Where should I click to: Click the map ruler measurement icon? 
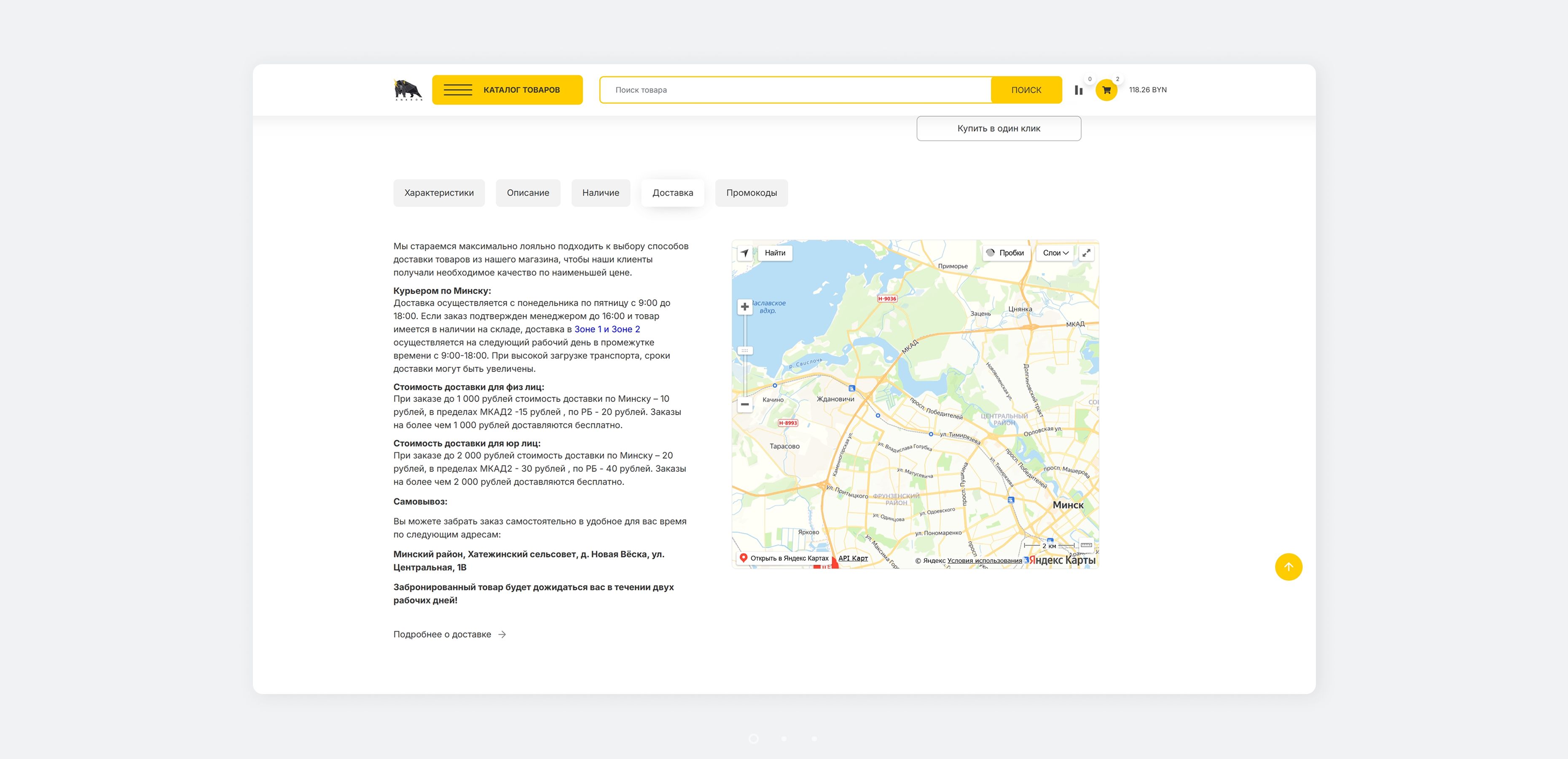[x=1086, y=544]
